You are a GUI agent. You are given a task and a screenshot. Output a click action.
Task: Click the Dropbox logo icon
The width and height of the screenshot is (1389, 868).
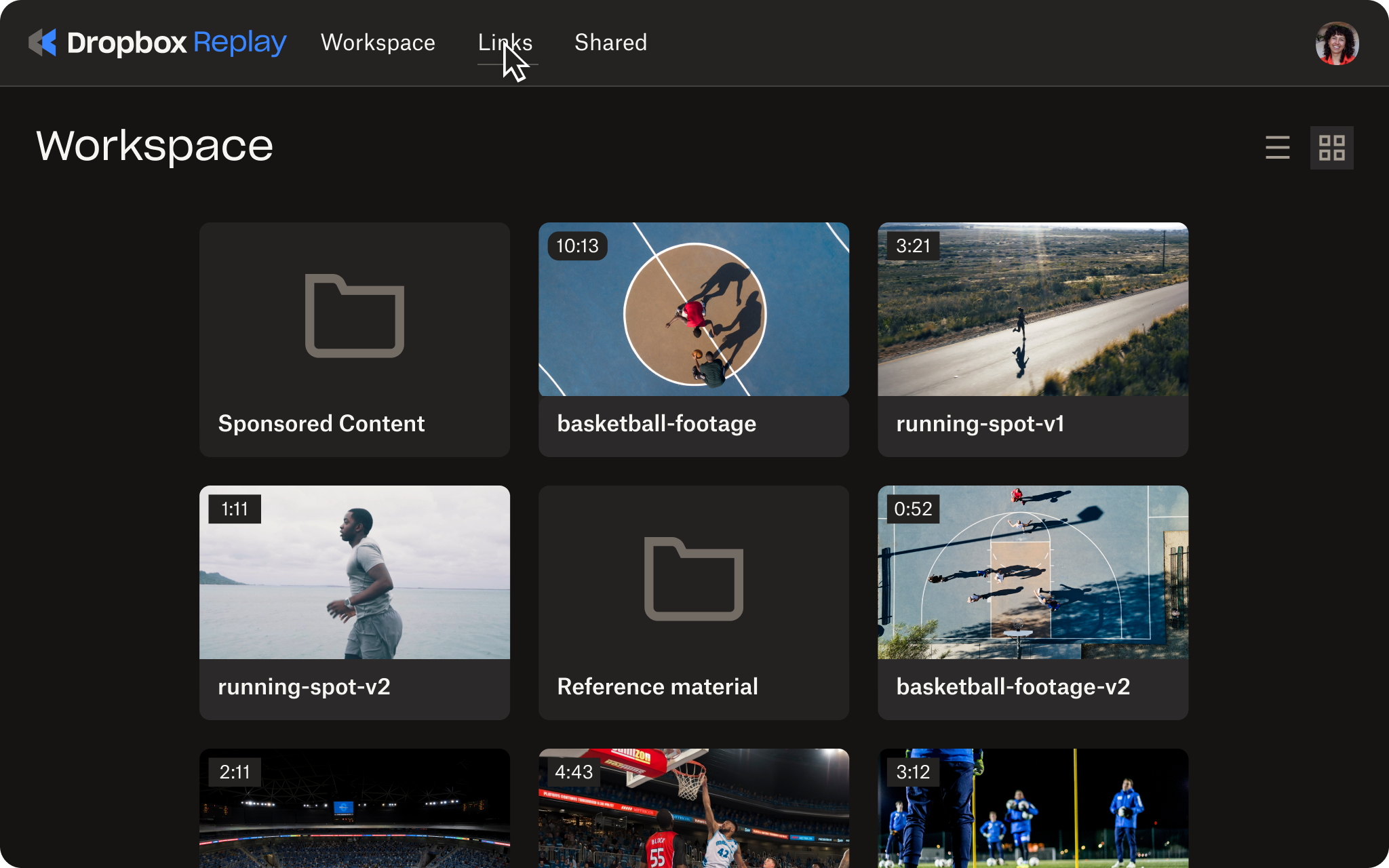click(x=43, y=42)
